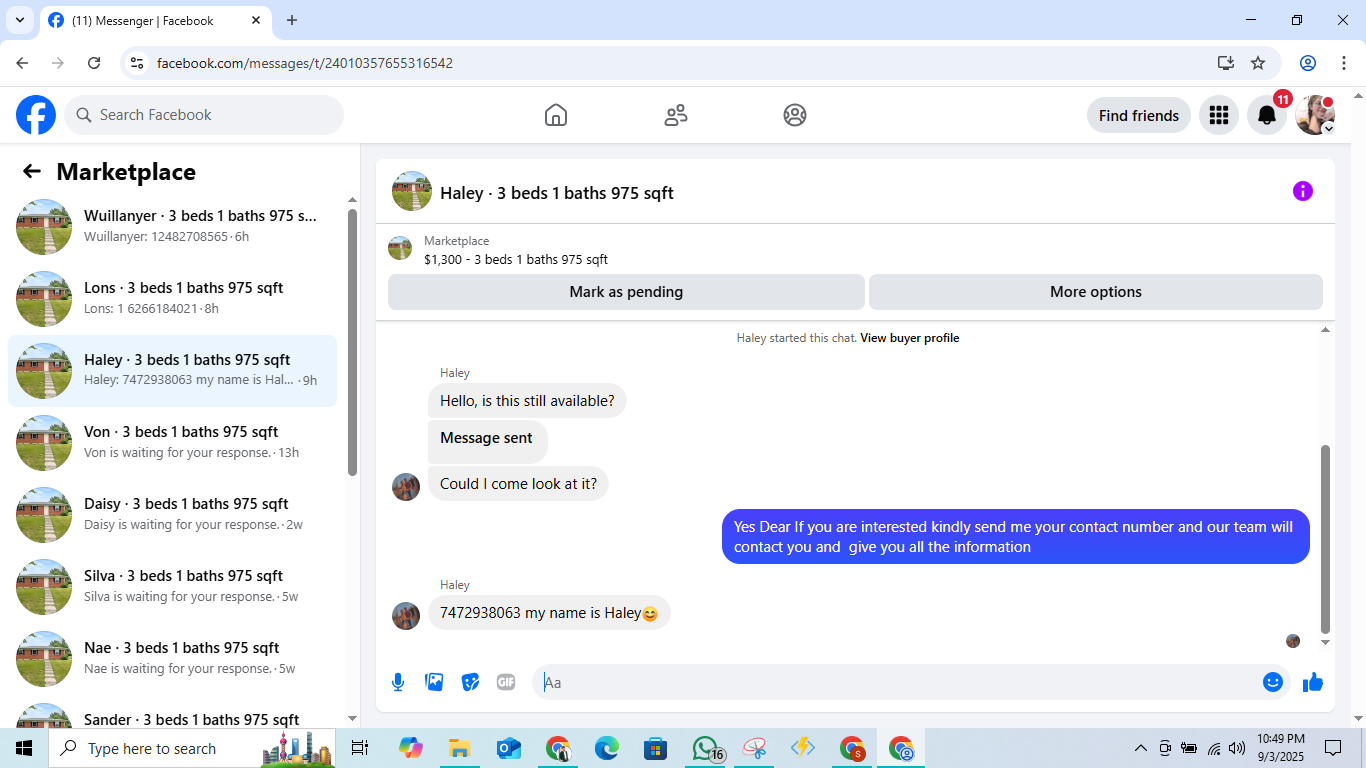Click the "Hello, is this still available?" message

527,401
